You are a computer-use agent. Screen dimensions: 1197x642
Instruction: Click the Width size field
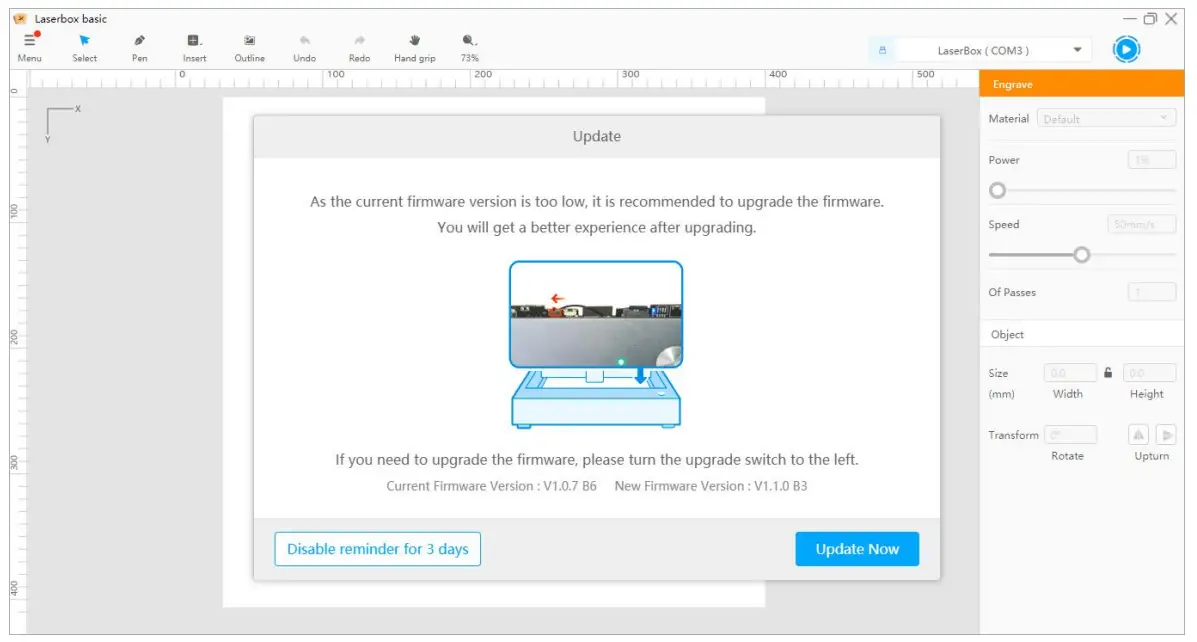[1070, 373]
